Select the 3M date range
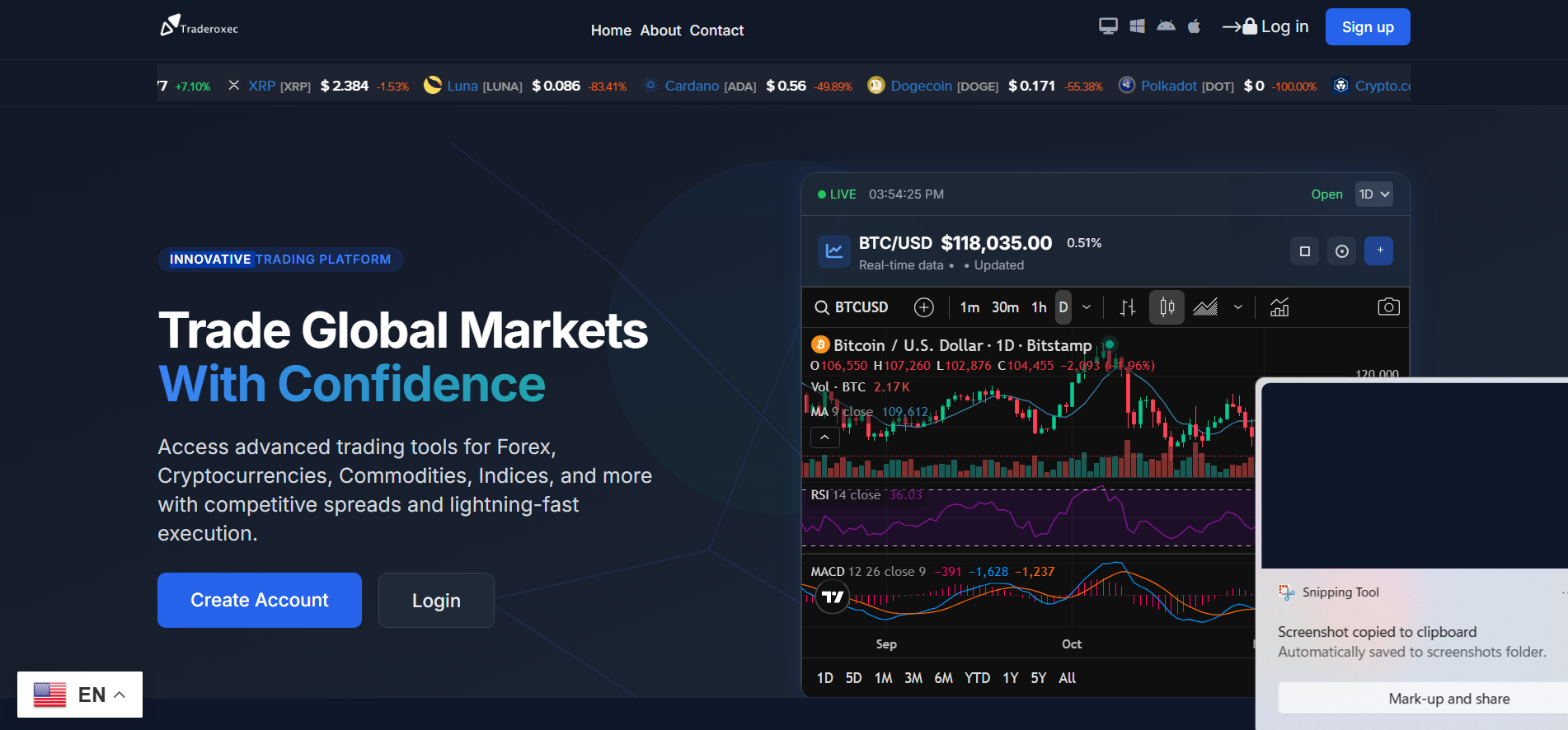Viewport: 1568px width, 730px height. pyautogui.click(x=913, y=678)
